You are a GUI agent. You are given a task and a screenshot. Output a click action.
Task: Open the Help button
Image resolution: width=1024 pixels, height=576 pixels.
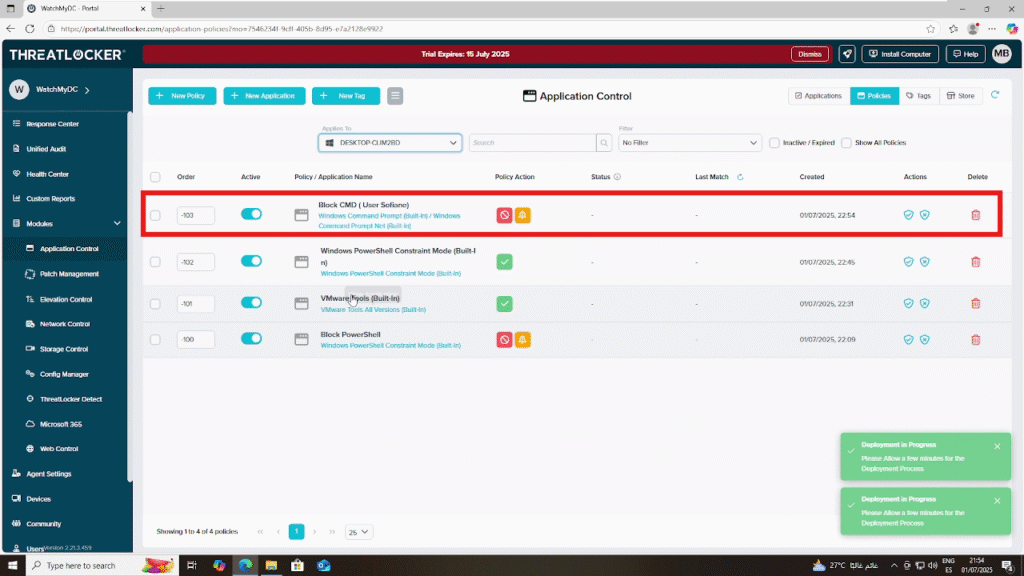coord(965,54)
